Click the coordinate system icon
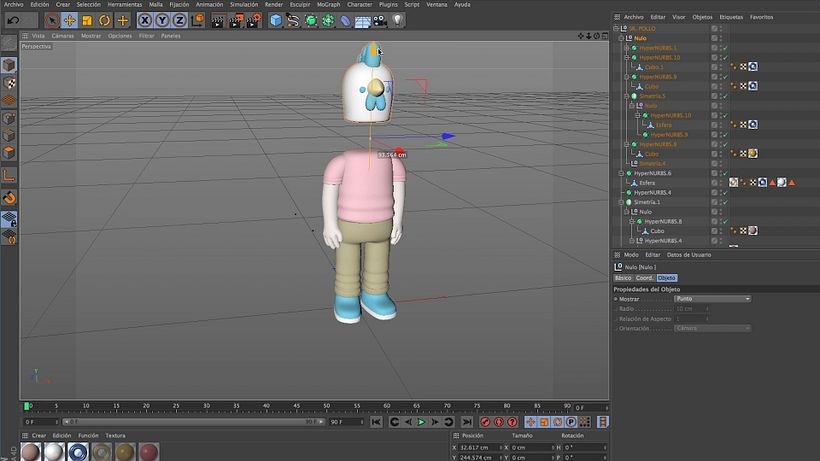 point(198,20)
